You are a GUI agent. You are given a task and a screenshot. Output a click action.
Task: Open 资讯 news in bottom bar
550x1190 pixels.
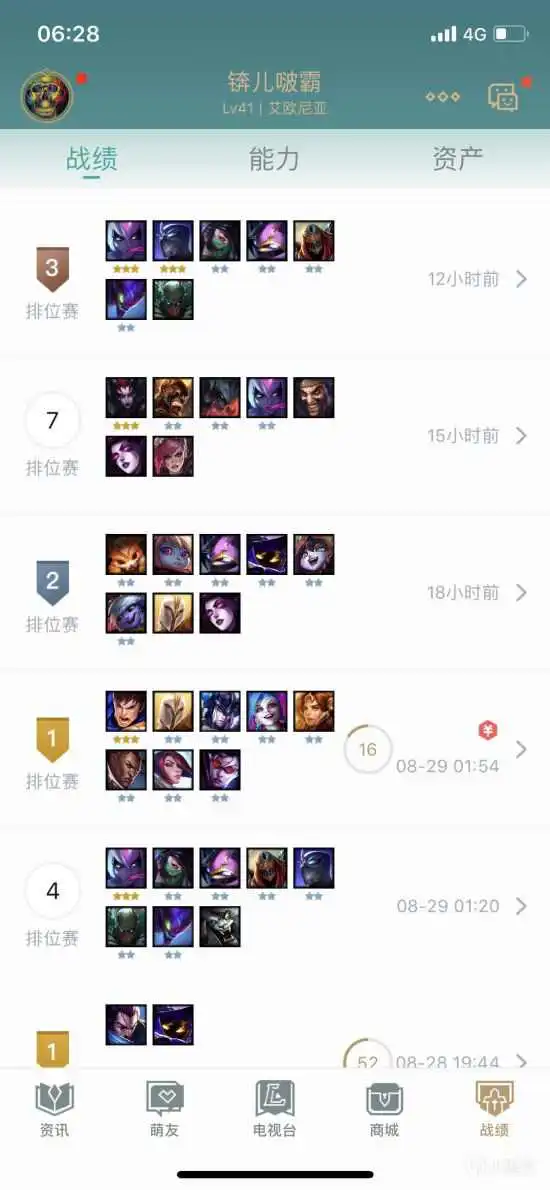click(x=55, y=1109)
